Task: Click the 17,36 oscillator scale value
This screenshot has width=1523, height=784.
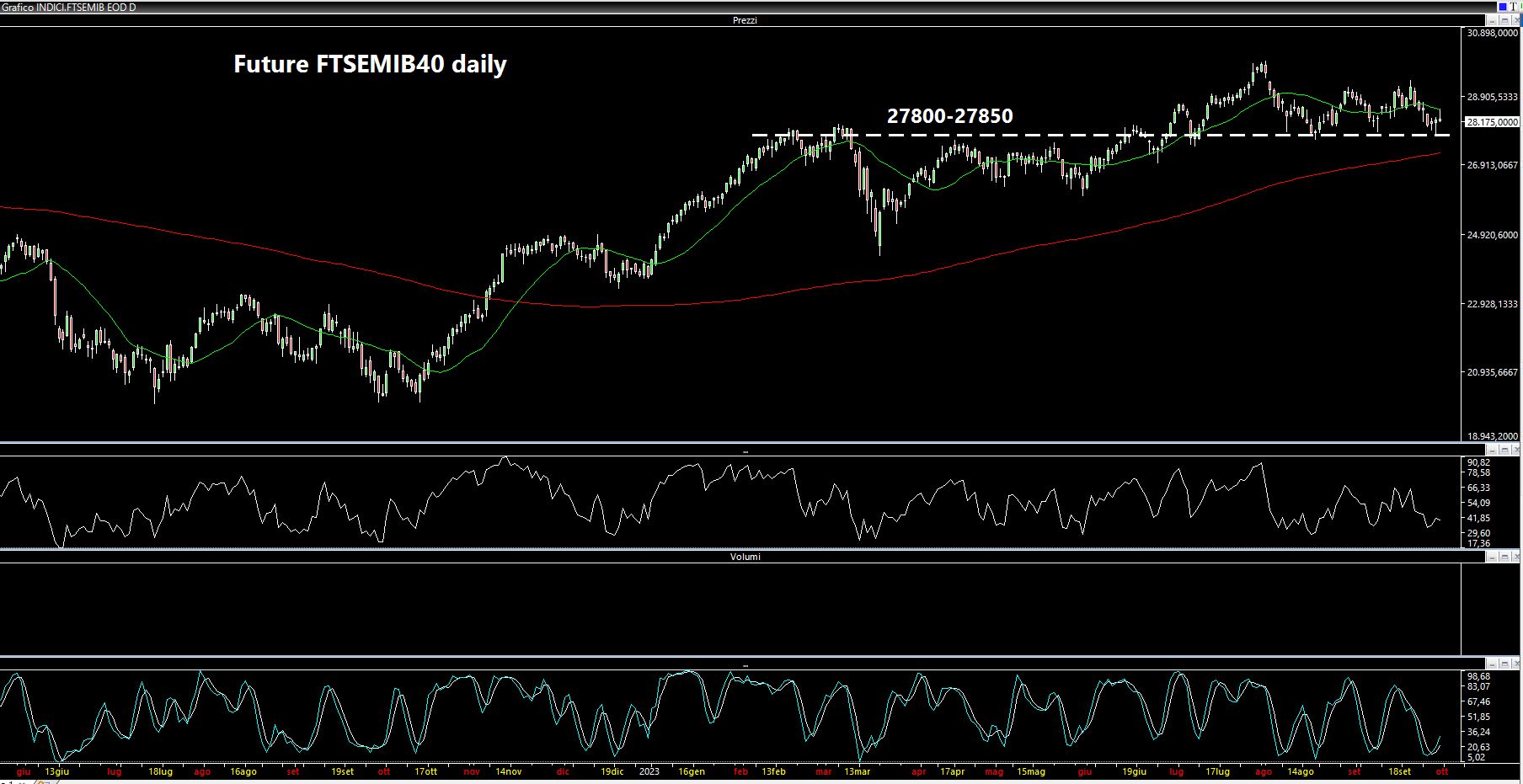Action: tap(1478, 543)
